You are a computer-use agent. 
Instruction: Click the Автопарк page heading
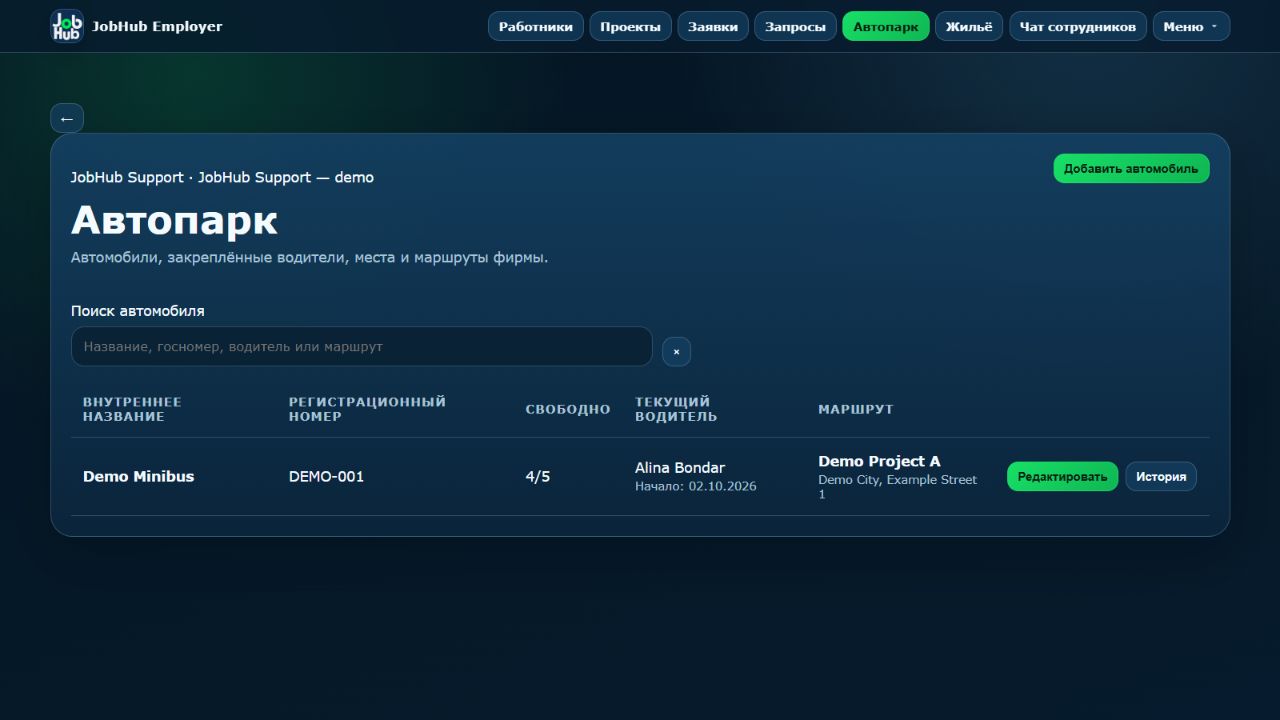(x=174, y=220)
